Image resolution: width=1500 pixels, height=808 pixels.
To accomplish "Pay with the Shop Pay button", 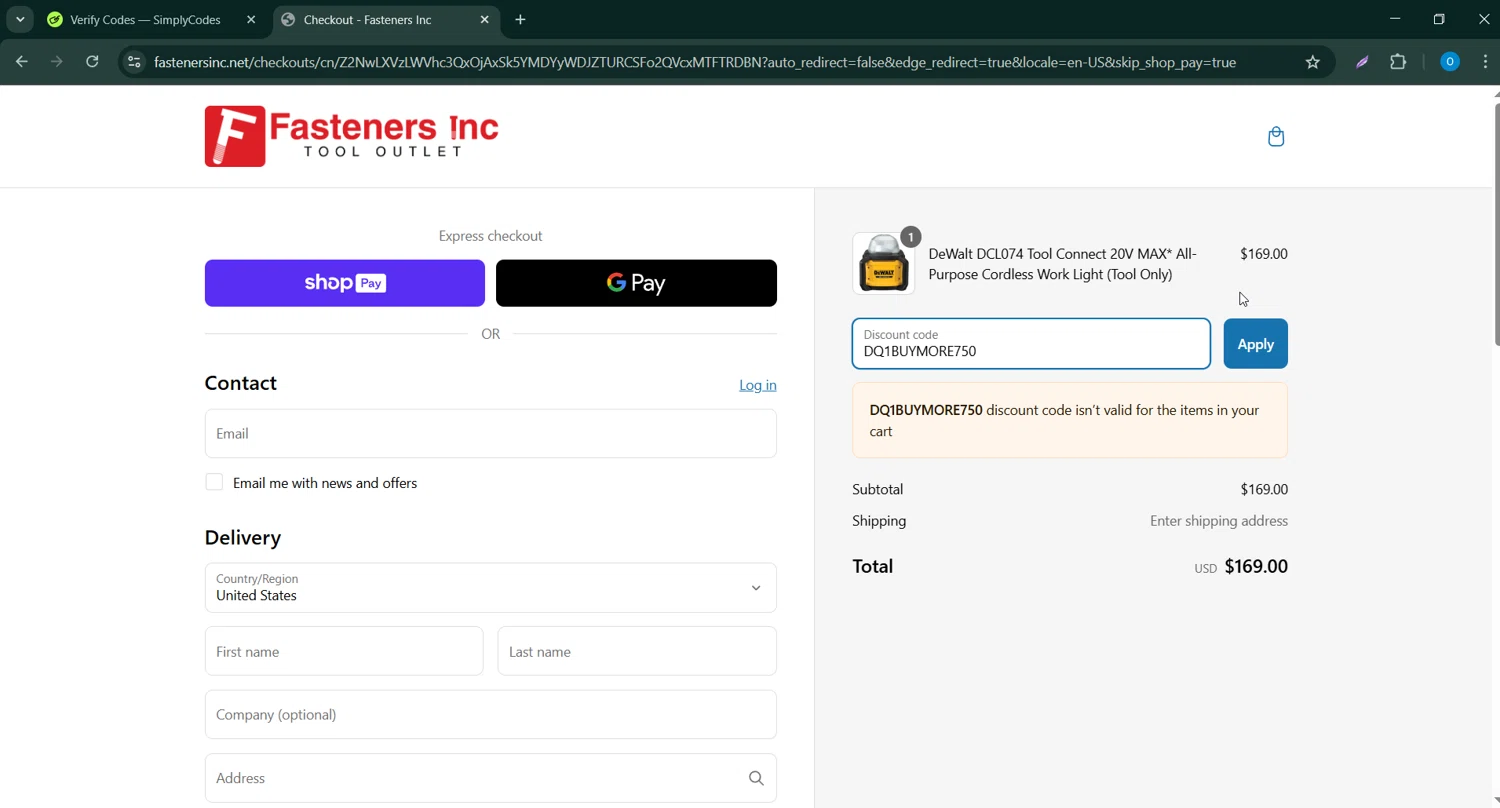I will coord(345,283).
